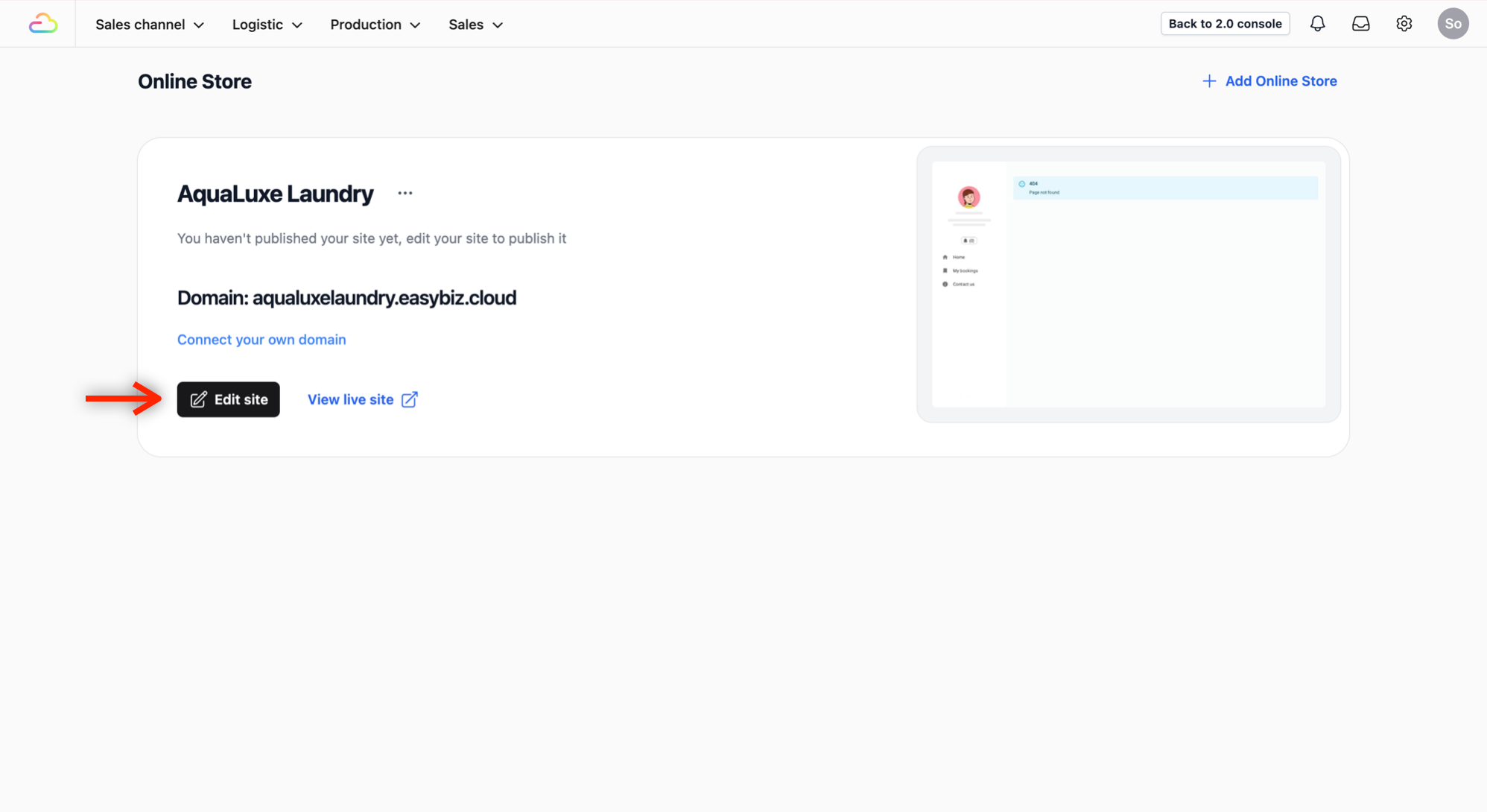The height and width of the screenshot is (812, 1487).
Task: Open the notifications bell
Action: point(1317,24)
